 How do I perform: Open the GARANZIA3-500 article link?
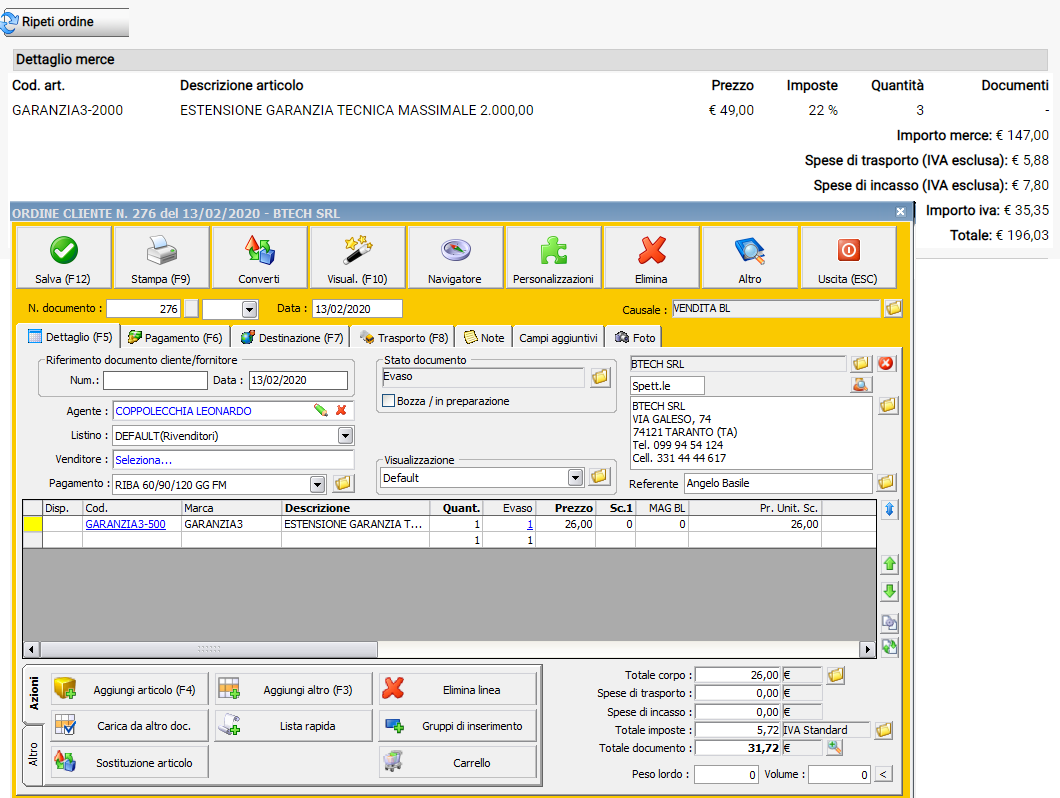[x=125, y=523]
